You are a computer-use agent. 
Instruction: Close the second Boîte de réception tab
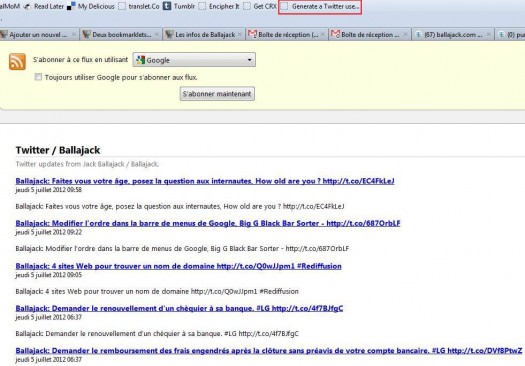pos(406,34)
